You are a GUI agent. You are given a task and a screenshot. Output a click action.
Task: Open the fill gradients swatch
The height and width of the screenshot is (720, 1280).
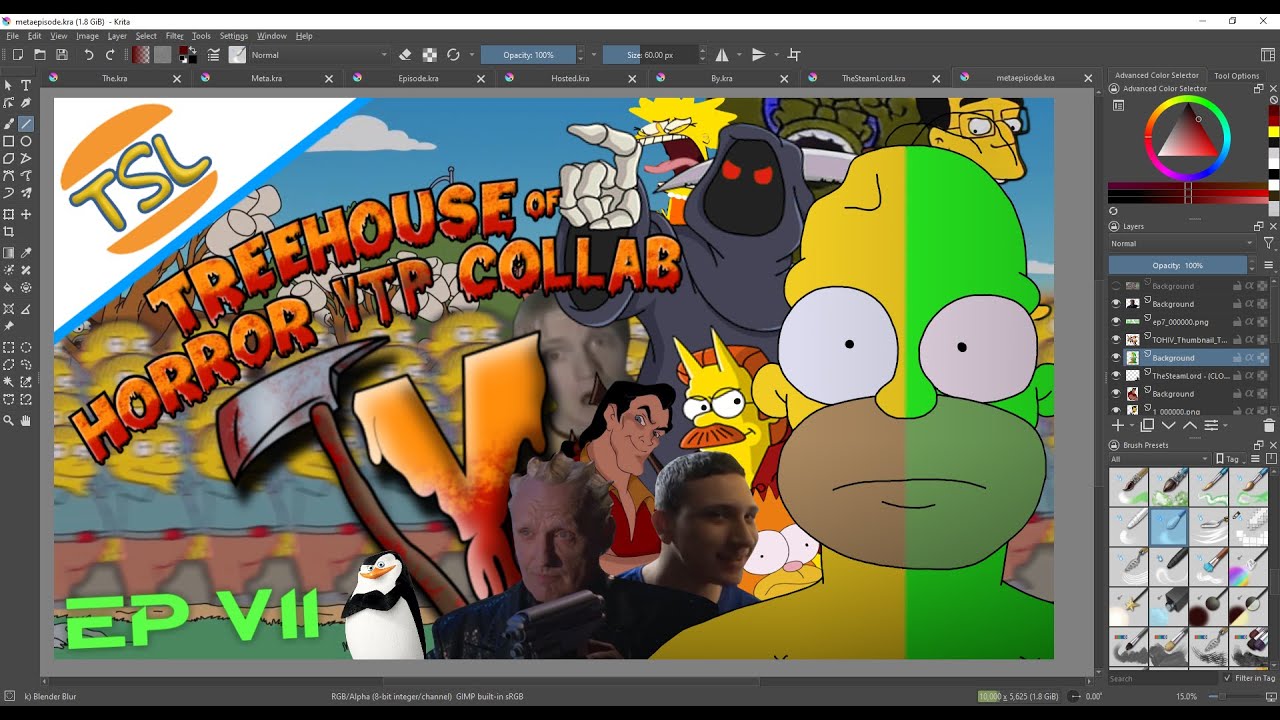(x=141, y=55)
